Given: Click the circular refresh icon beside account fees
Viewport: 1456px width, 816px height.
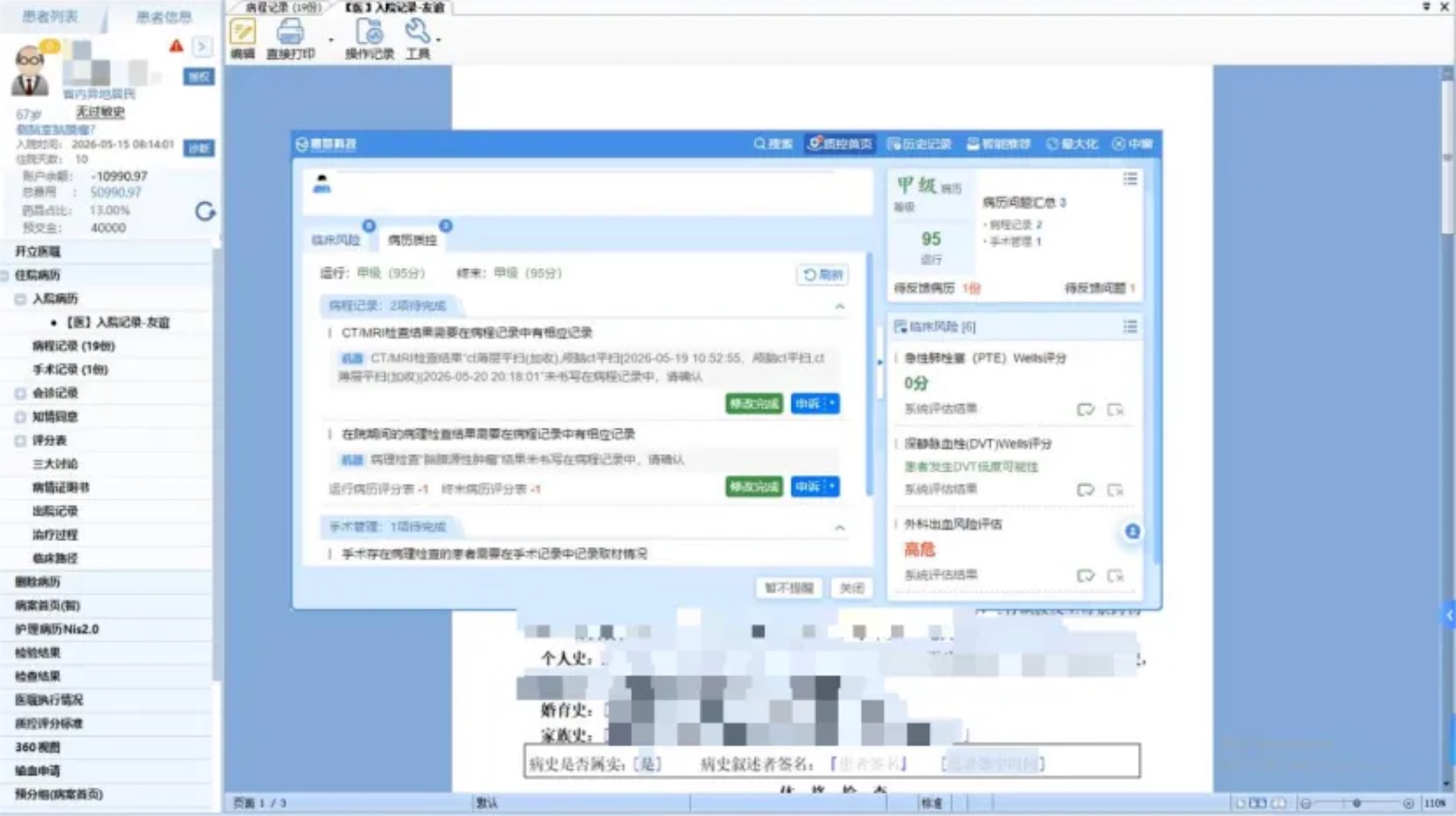Looking at the screenshot, I should click(x=205, y=211).
